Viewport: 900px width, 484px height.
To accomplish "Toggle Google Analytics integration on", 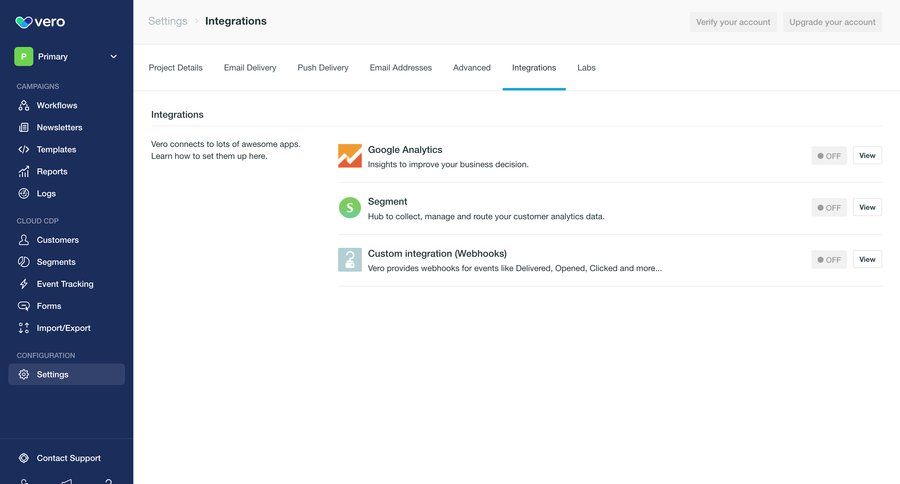I will 829,156.
